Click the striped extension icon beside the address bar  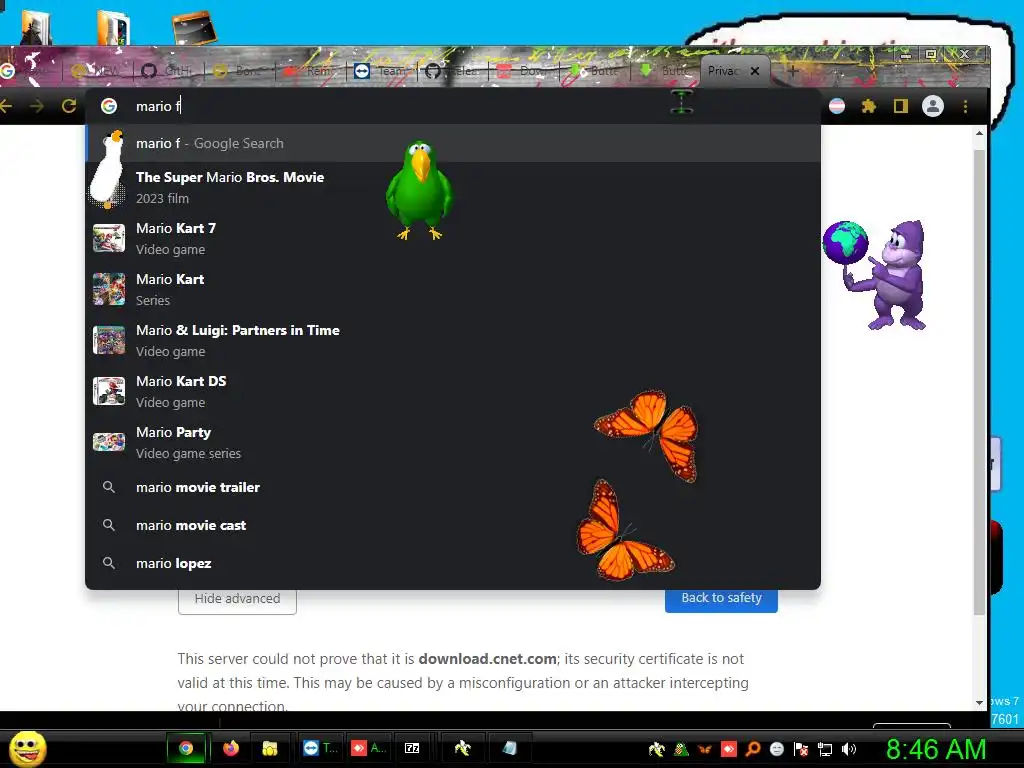(x=837, y=106)
